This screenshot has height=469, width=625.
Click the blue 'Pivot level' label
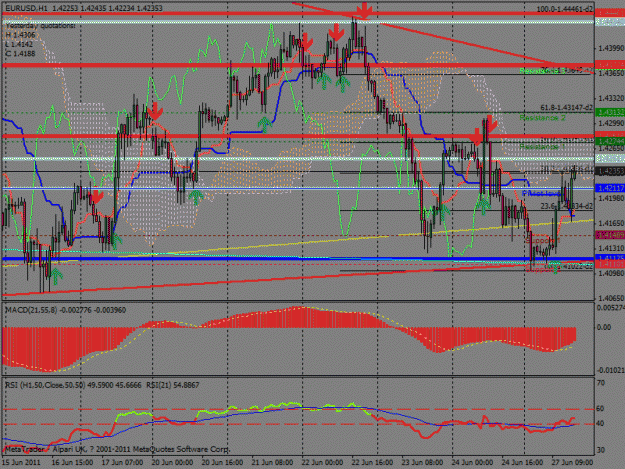click(x=542, y=194)
